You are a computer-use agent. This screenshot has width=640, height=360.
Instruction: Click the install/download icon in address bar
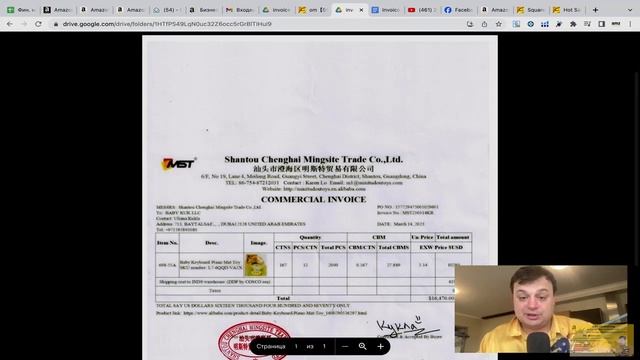click(470, 24)
